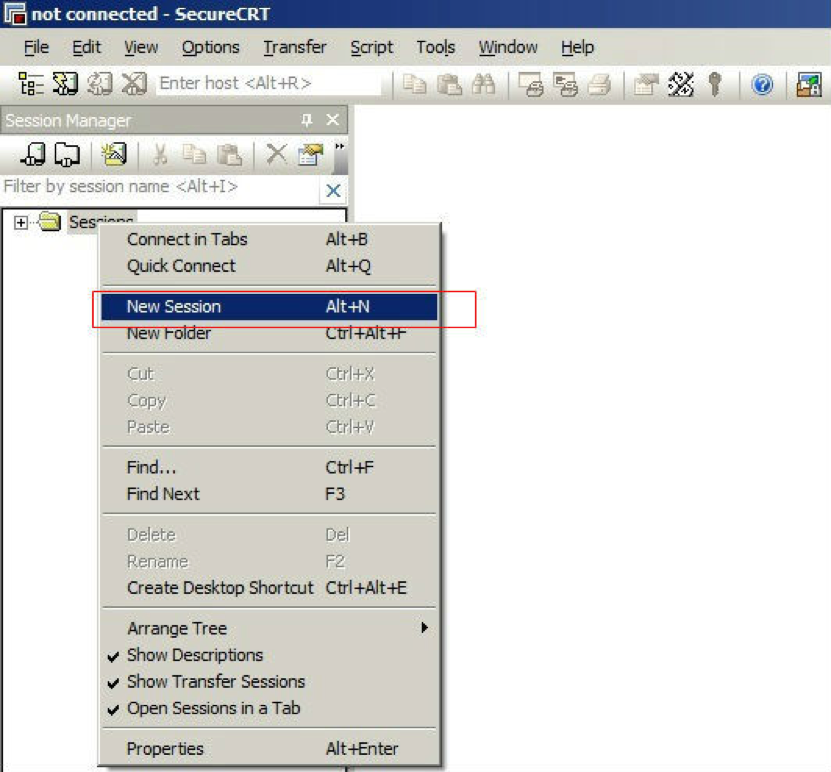Click the Find binoculars icon

coord(484,84)
